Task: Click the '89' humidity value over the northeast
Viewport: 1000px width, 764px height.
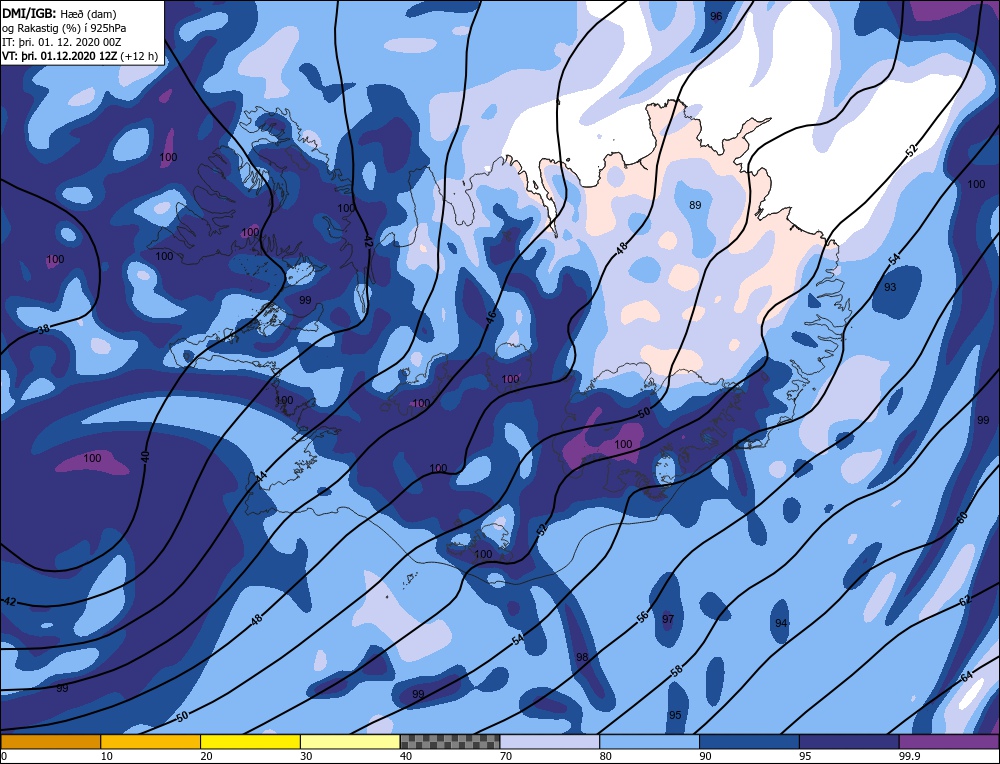Action: 695,205
